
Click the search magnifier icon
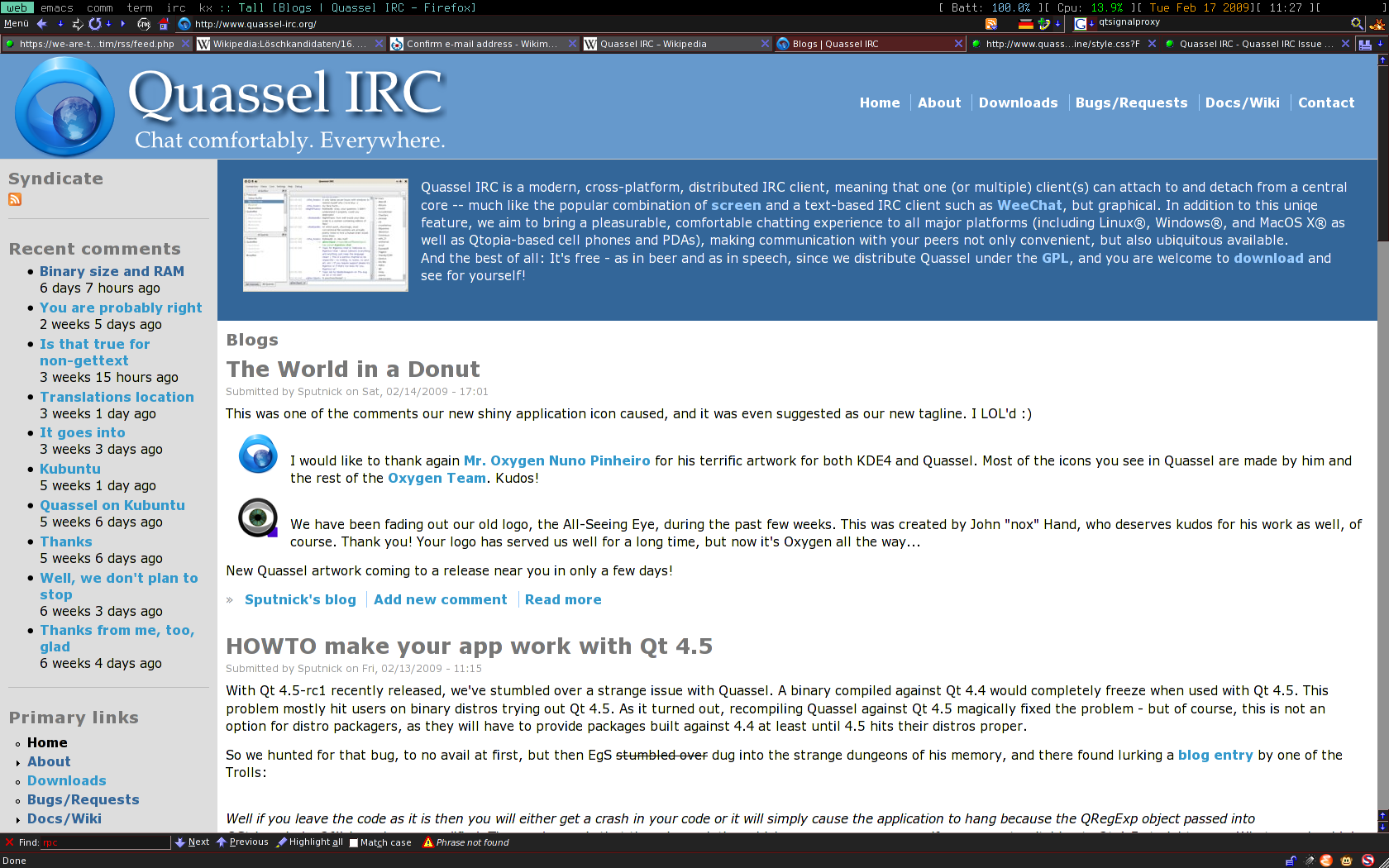tap(1357, 24)
